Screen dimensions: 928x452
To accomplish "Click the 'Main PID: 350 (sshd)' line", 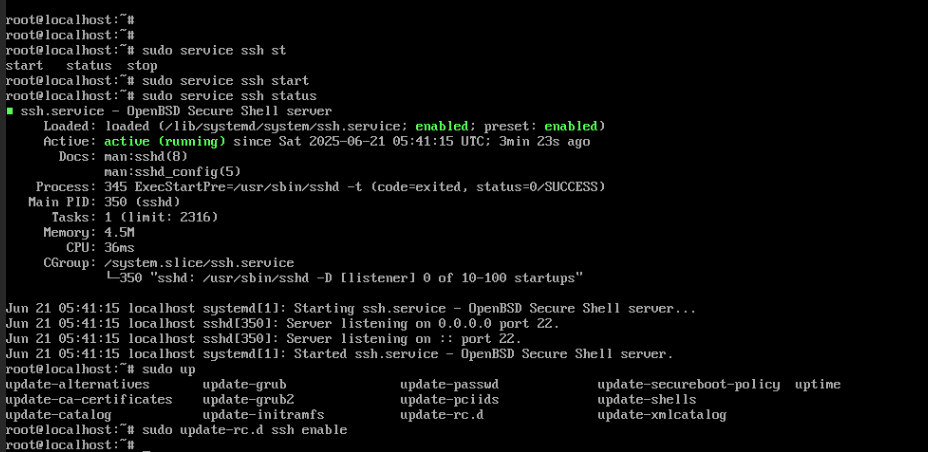I will 104,202.
